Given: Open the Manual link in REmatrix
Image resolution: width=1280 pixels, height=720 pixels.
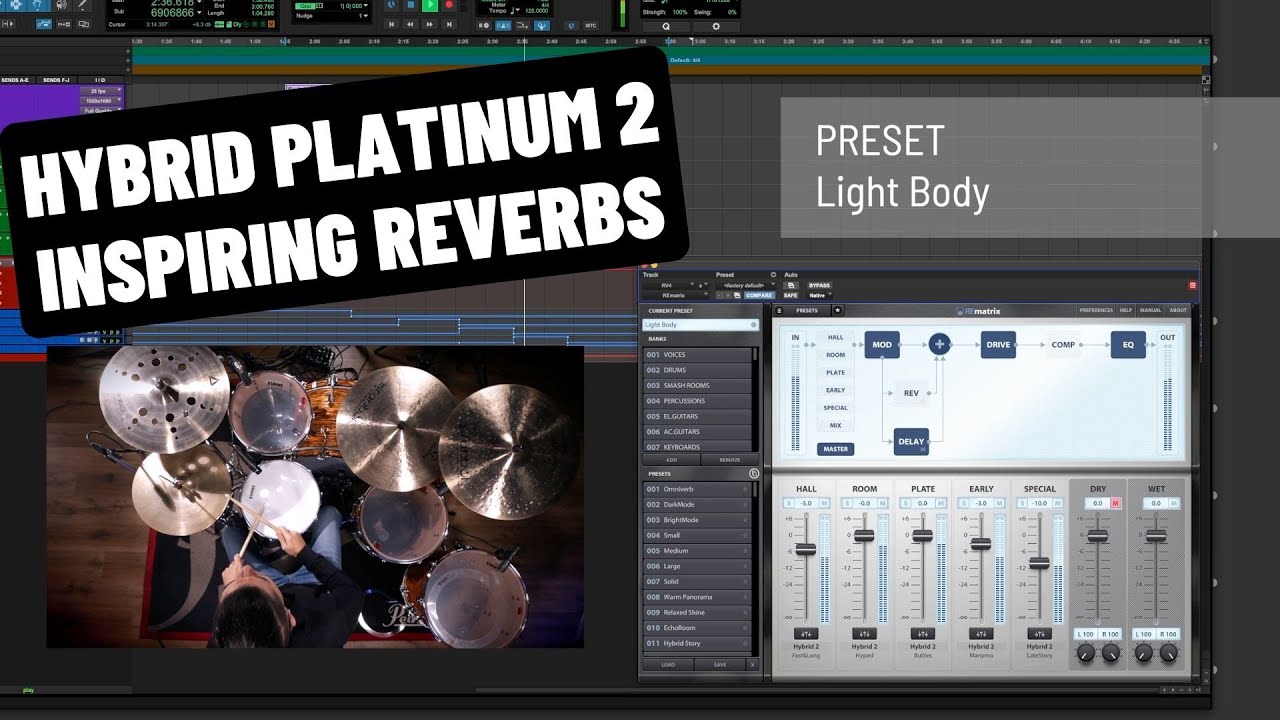Looking at the screenshot, I should [1150, 310].
